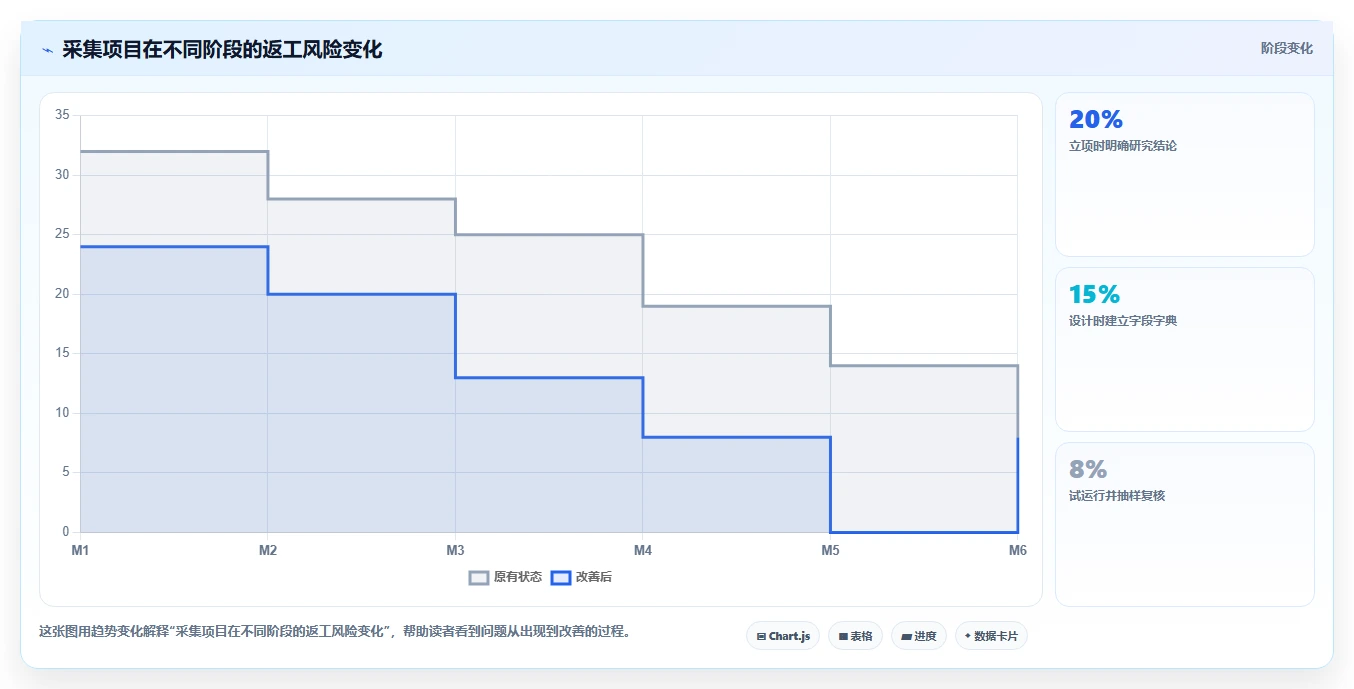Click the 15% value text
Viewport: 1354px width, 689px height.
pos(1094,295)
